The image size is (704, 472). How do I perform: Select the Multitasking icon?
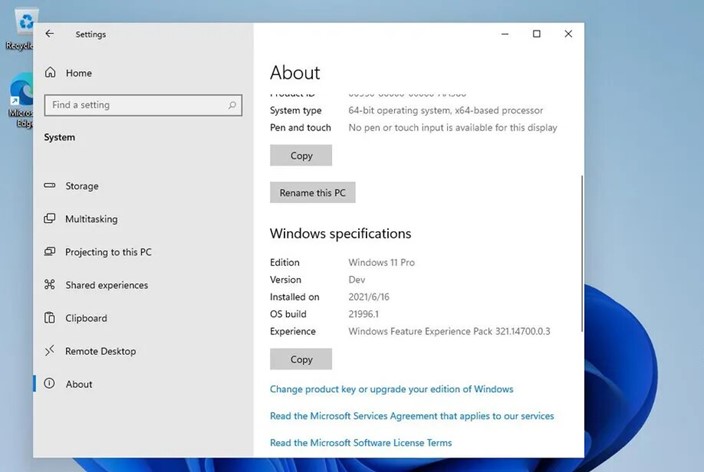[49, 218]
